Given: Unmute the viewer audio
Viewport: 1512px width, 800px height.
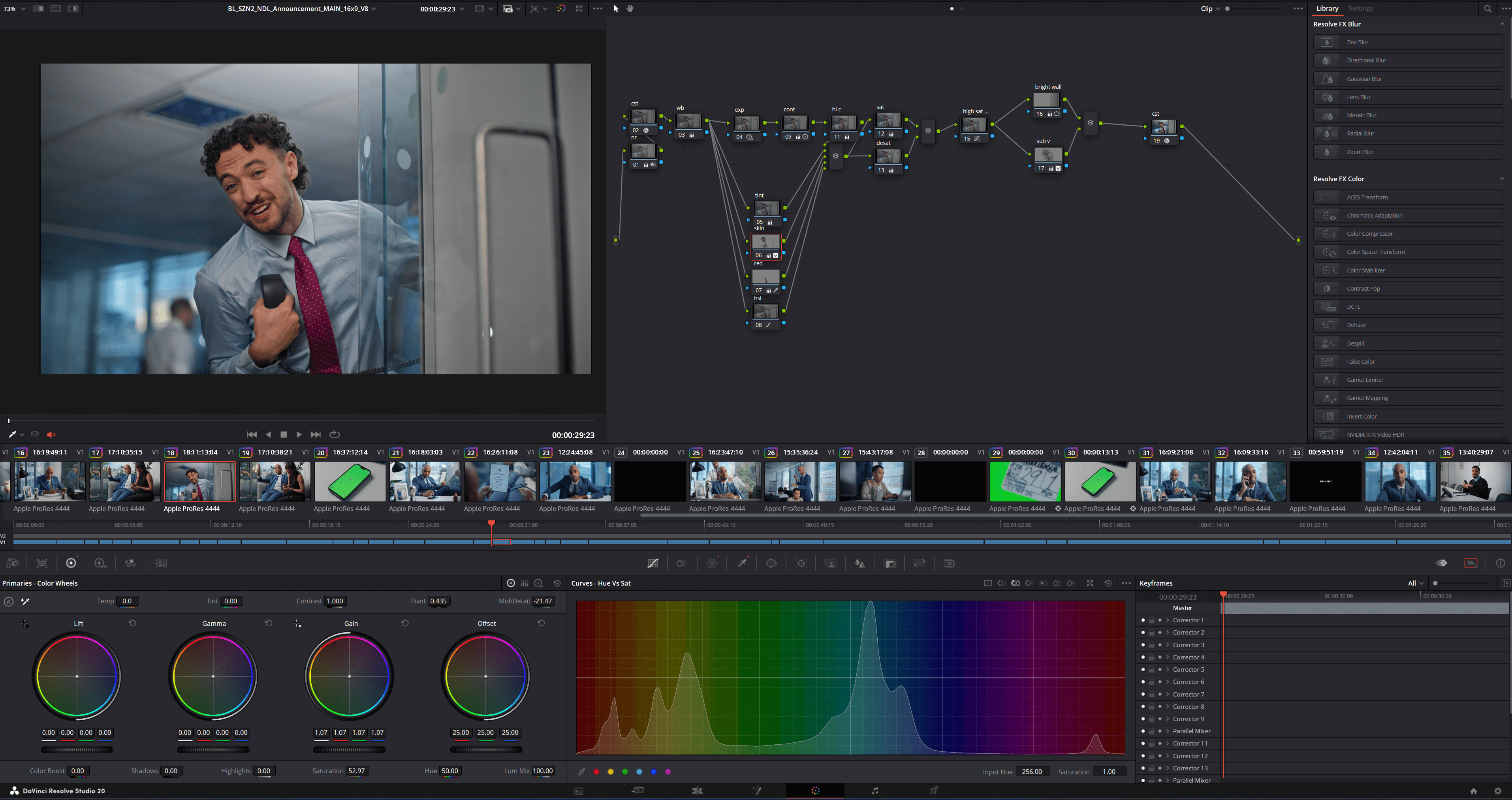Looking at the screenshot, I should click(51, 434).
